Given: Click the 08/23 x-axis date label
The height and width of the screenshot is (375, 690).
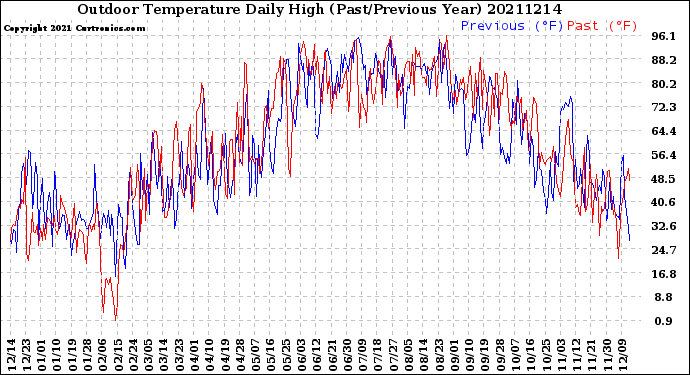Looking at the screenshot, I should [x=438, y=355].
